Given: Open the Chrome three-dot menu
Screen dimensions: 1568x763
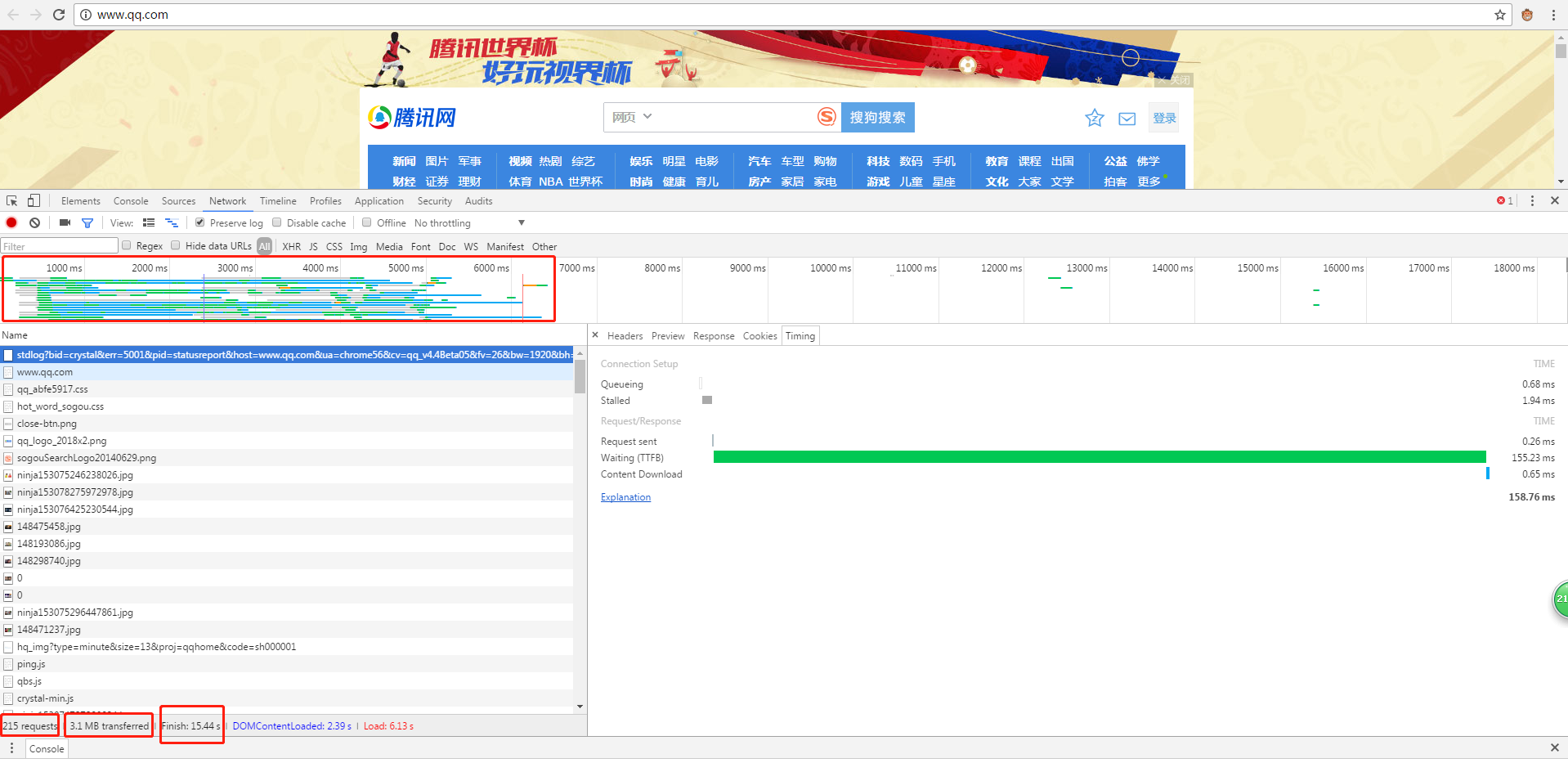Looking at the screenshot, I should (x=1553, y=15).
